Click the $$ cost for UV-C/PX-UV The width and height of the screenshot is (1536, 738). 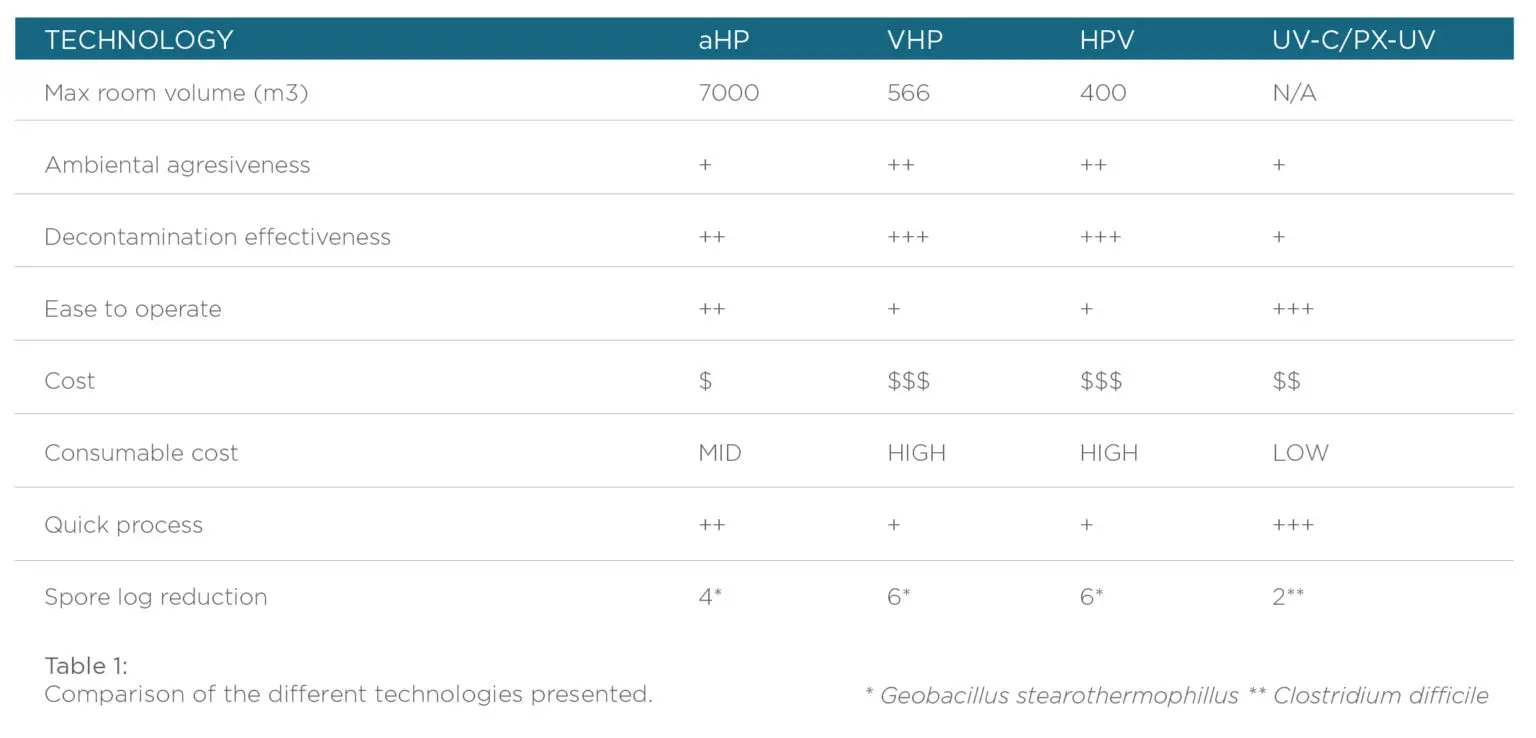coord(1286,381)
